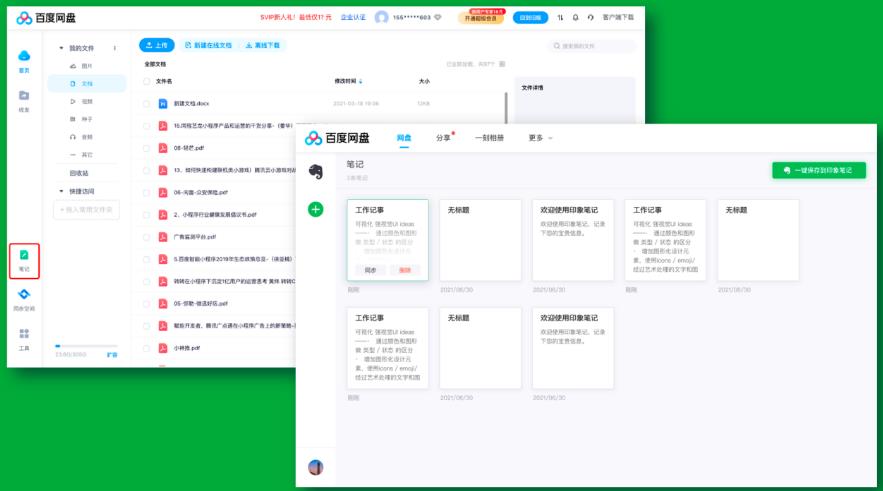Viewport: 883px width, 491px height.
Task: Switch list view icon above 文件详情
Action: click(x=502, y=64)
